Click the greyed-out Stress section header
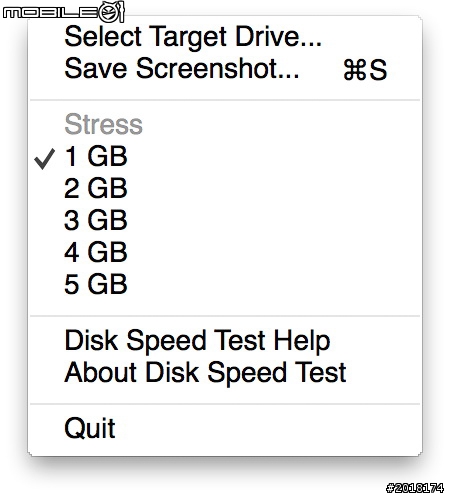 click(x=103, y=124)
